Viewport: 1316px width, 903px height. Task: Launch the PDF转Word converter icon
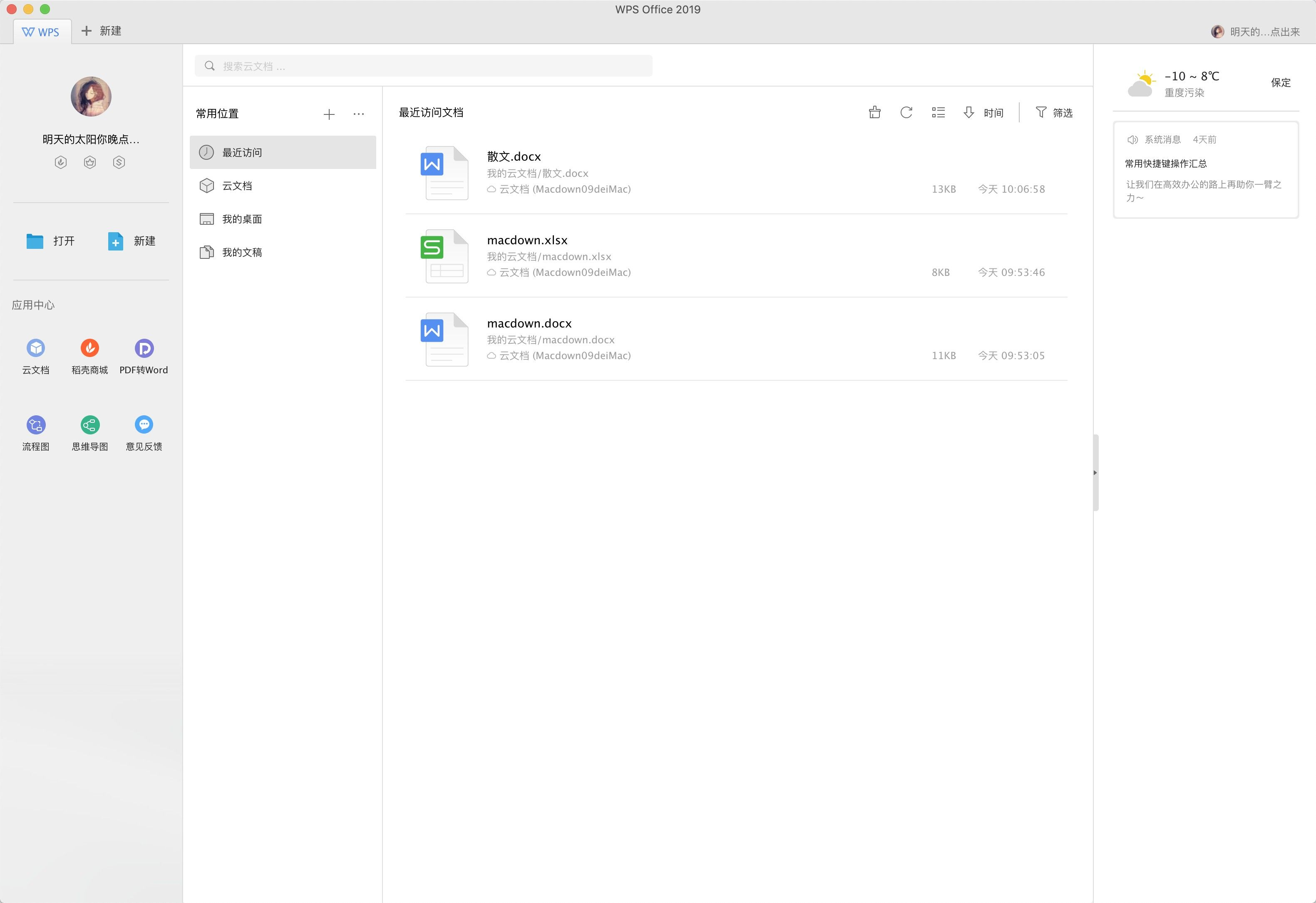(144, 348)
